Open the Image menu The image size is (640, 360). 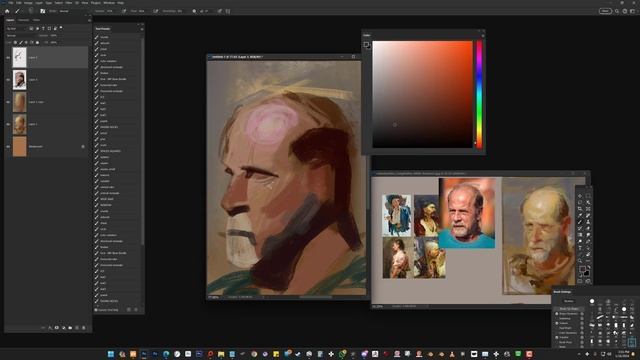[28, 3]
